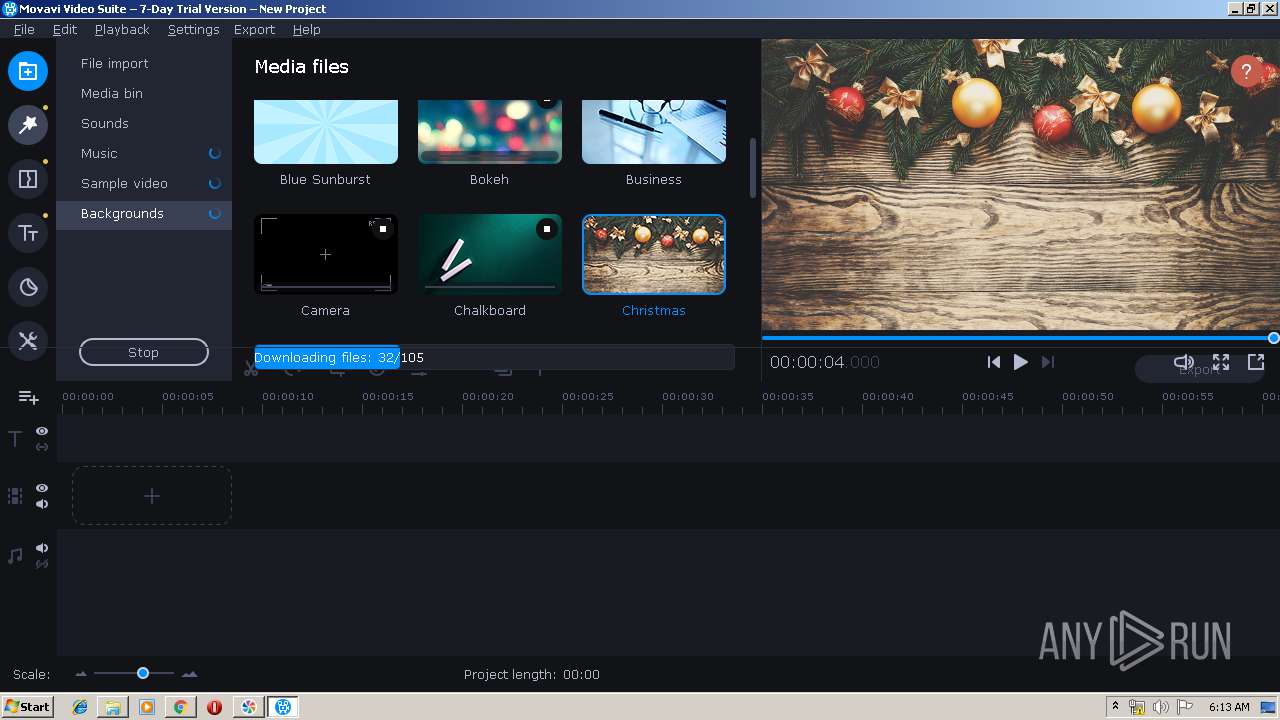Open the More tools wrench sidebar icon
The height and width of the screenshot is (720, 1280).
pos(28,341)
